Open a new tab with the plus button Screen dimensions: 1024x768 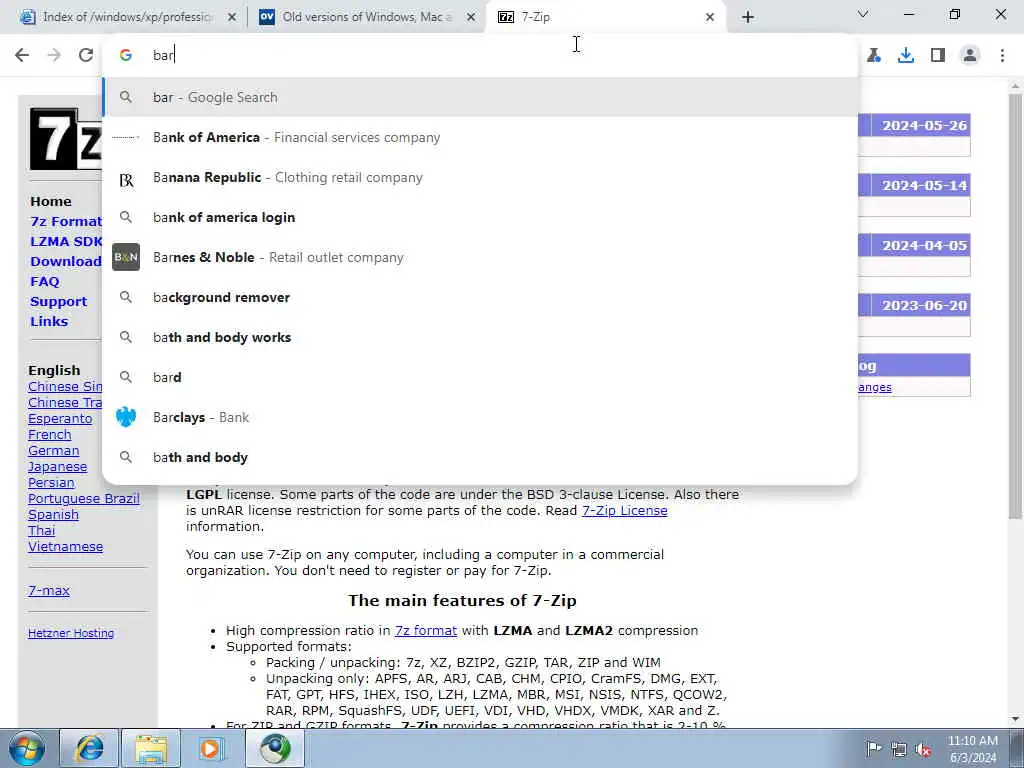[748, 17]
